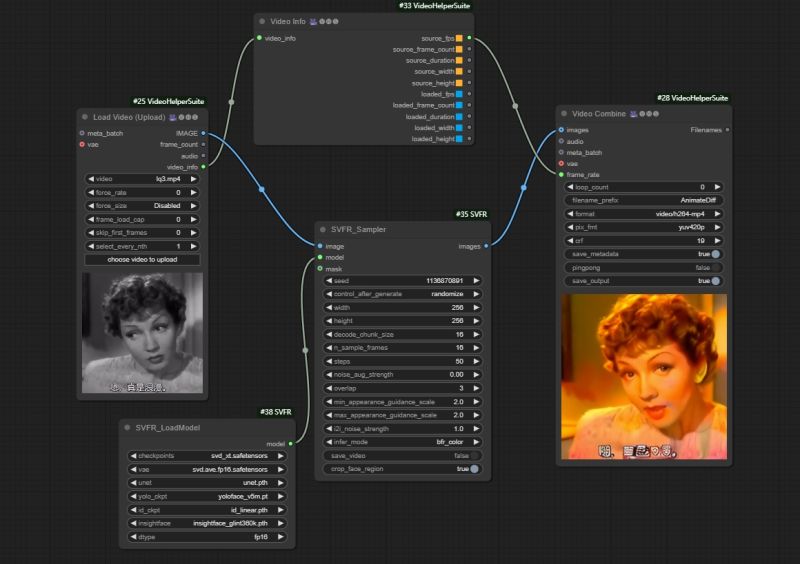Collapse the Load Video (Upload) node dot

click(x=85, y=117)
